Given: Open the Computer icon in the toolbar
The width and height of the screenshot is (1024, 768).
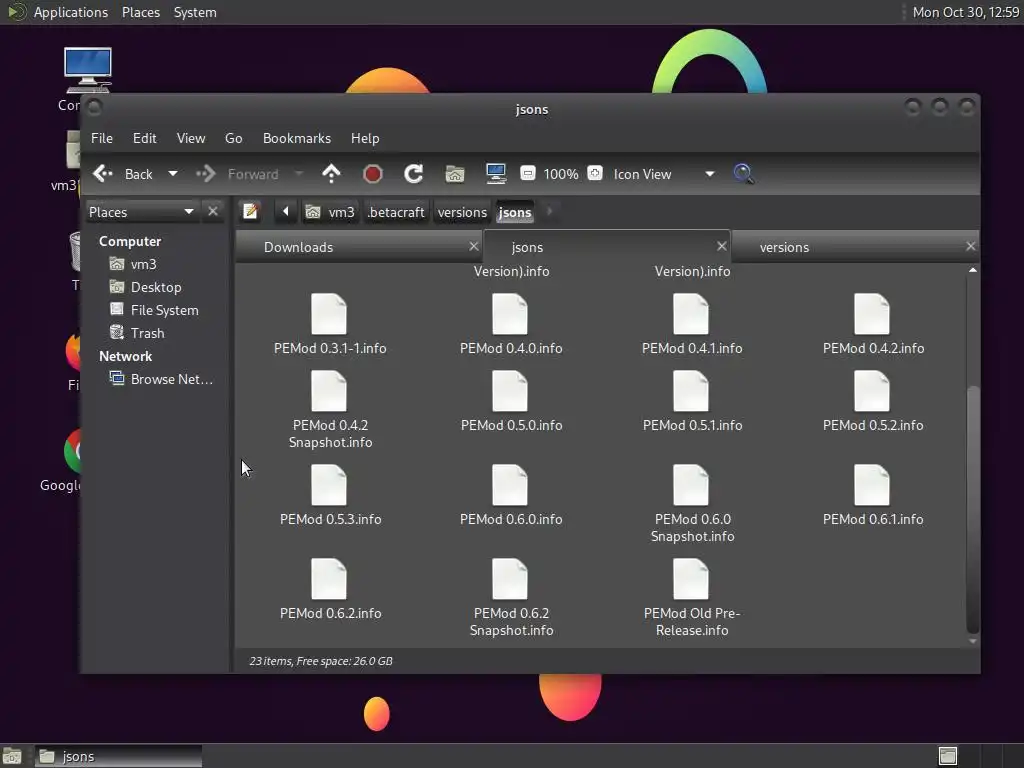Looking at the screenshot, I should coord(495,174).
